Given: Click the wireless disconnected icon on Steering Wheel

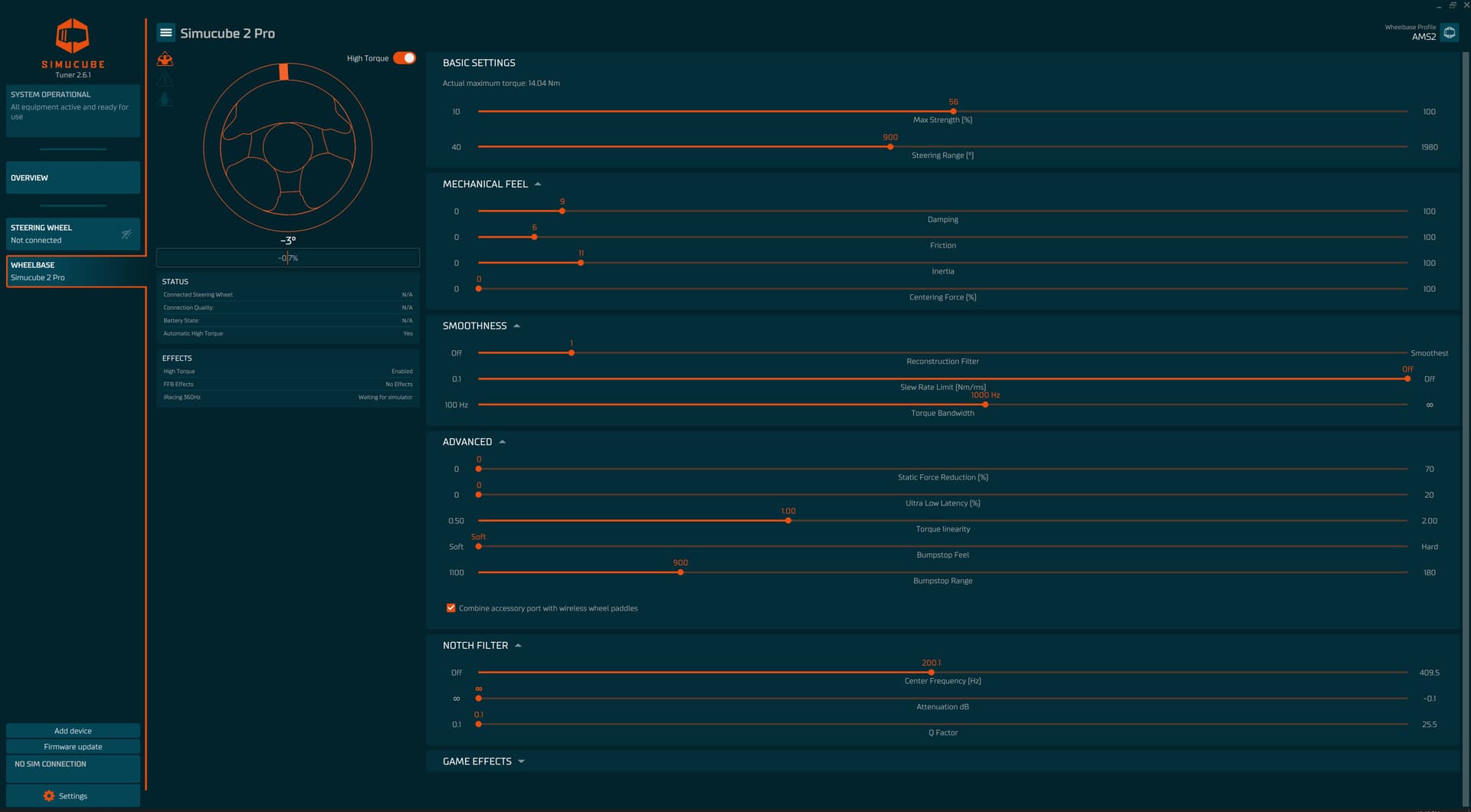Looking at the screenshot, I should pyautogui.click(x=126, y=234).
